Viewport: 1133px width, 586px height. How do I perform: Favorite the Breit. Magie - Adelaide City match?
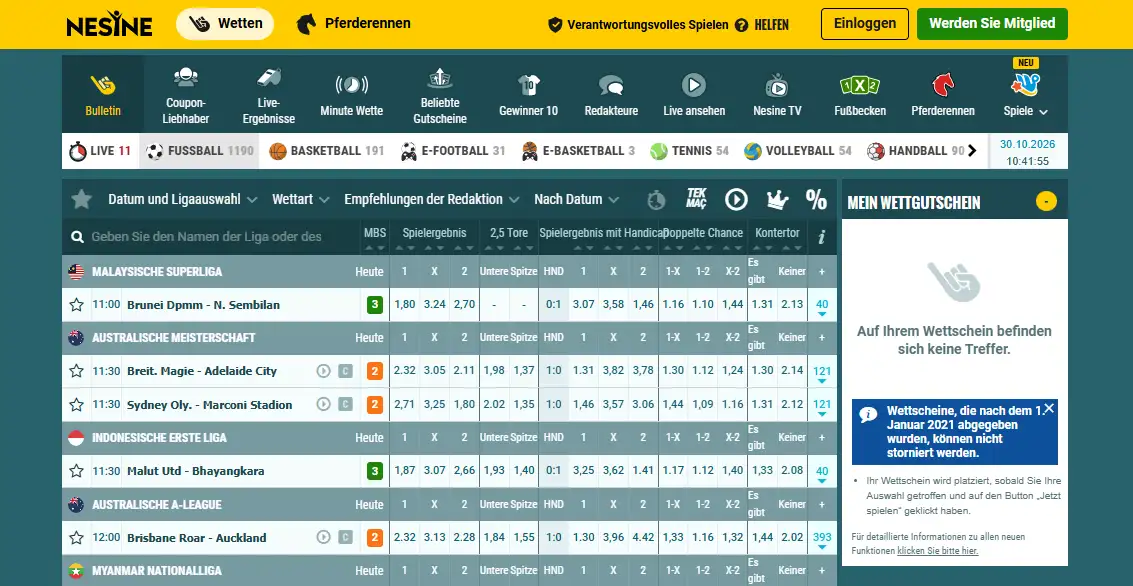76,371
